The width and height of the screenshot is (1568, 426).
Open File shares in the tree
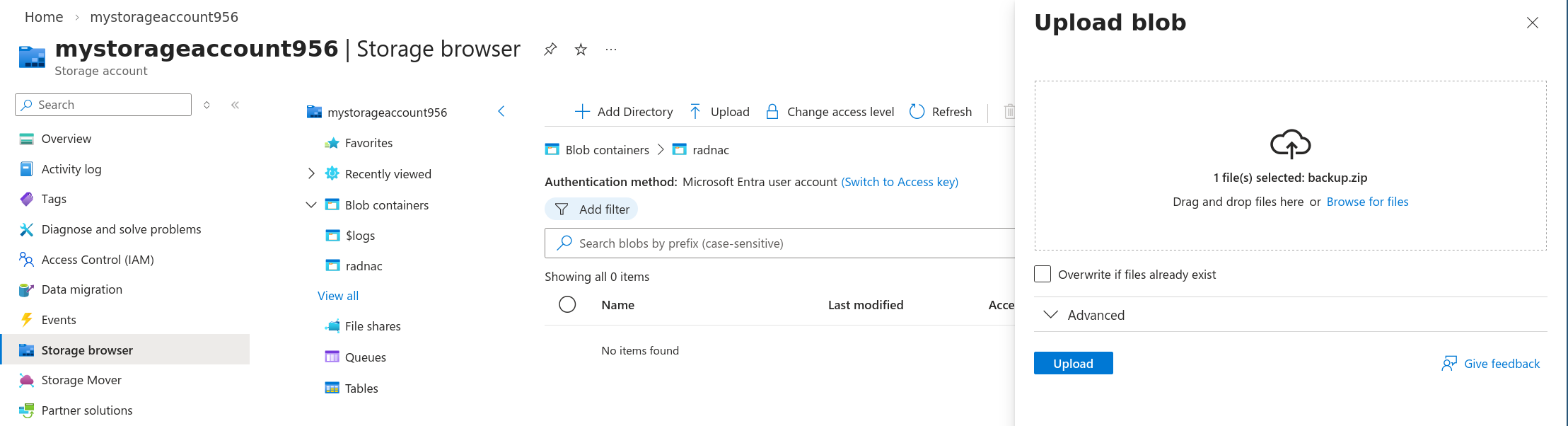click(x=373, y=326)
